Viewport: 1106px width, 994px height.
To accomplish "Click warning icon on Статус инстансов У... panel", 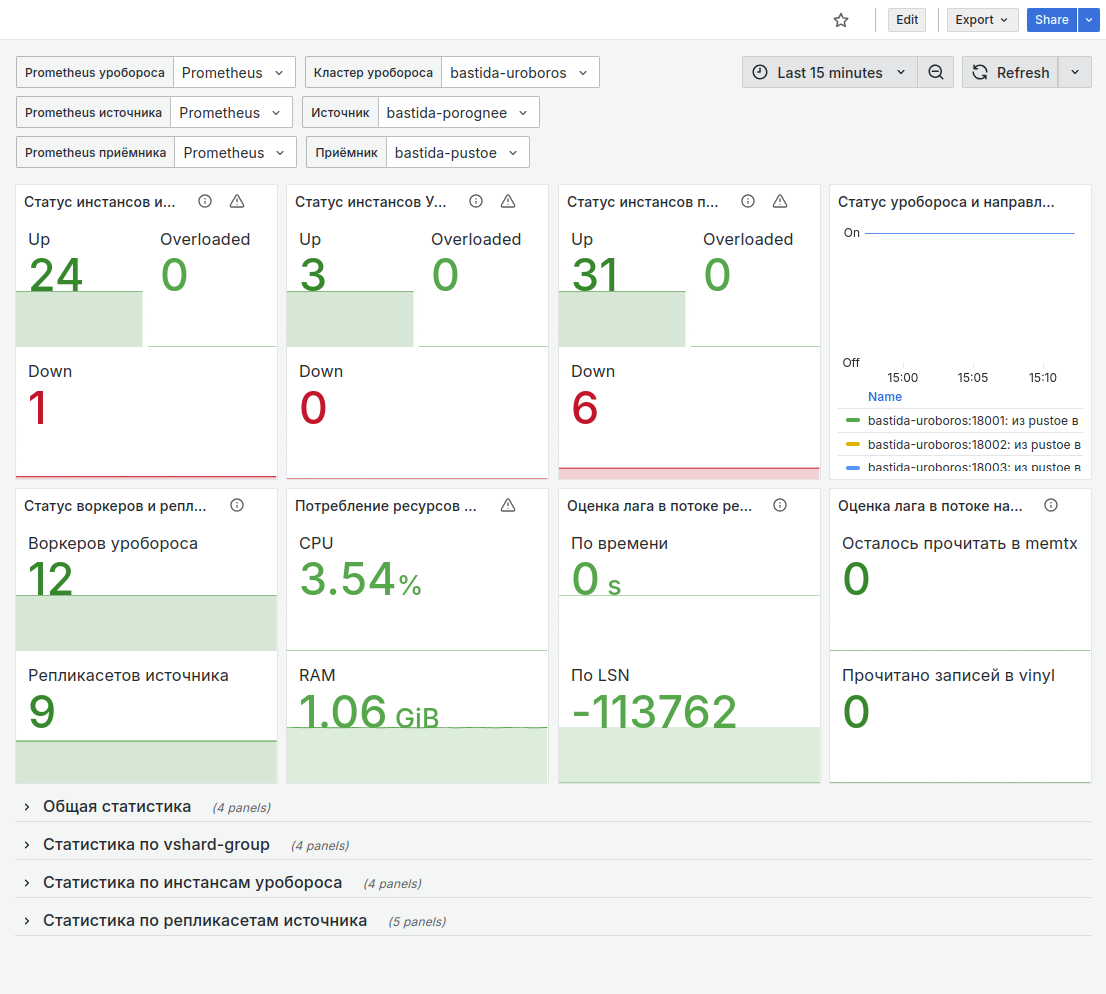I will click(508, 202).
